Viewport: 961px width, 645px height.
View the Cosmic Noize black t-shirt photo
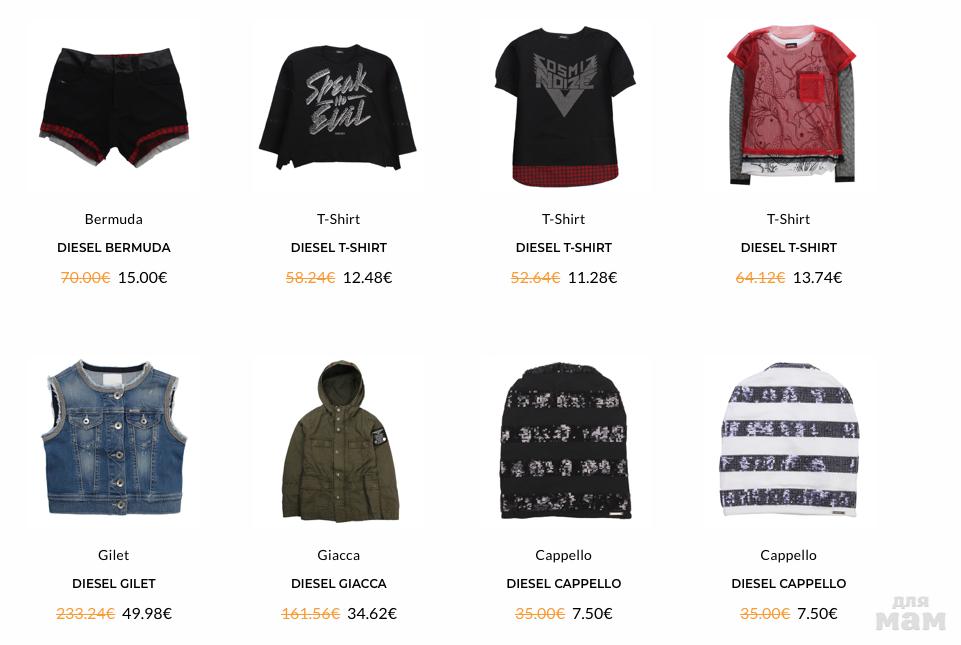coord(563,106)
